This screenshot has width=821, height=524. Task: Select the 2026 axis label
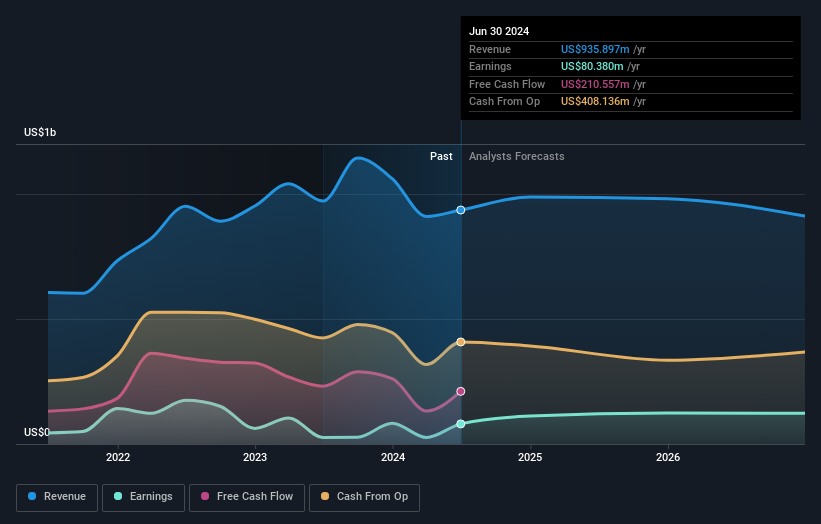[x=668, y=457]
